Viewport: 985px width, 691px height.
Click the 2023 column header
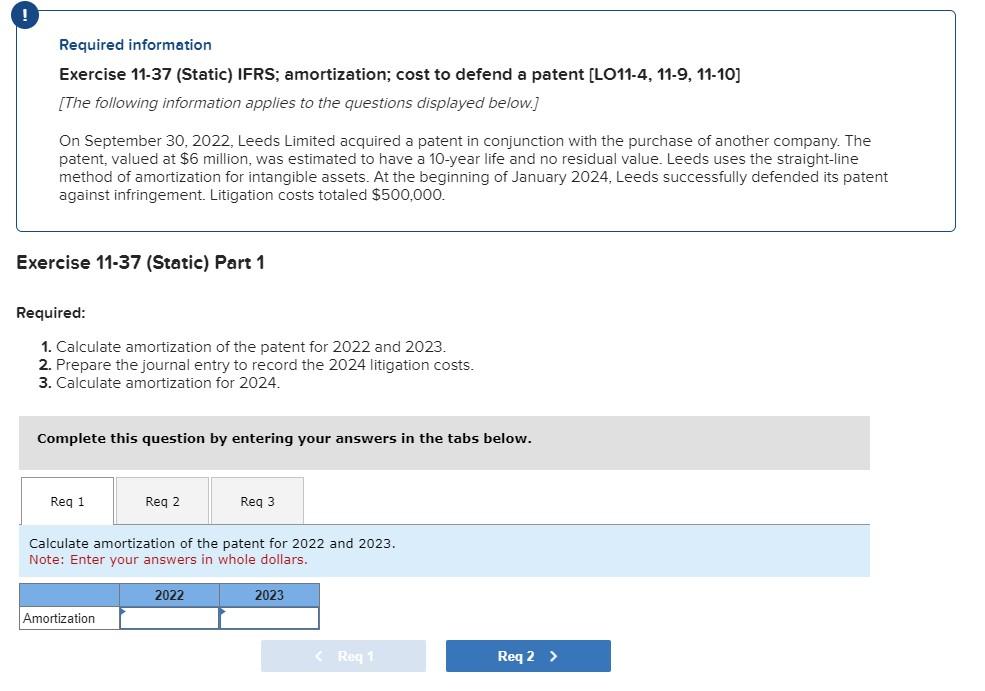pos(268,595)
